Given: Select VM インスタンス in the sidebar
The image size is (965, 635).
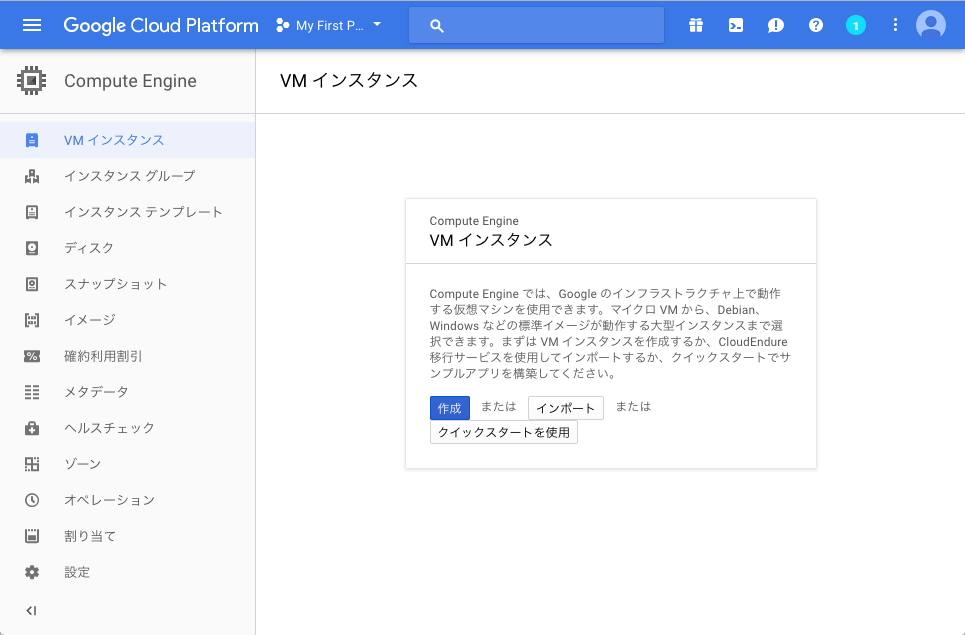Looking at the screenshot, I should [127, 140].
